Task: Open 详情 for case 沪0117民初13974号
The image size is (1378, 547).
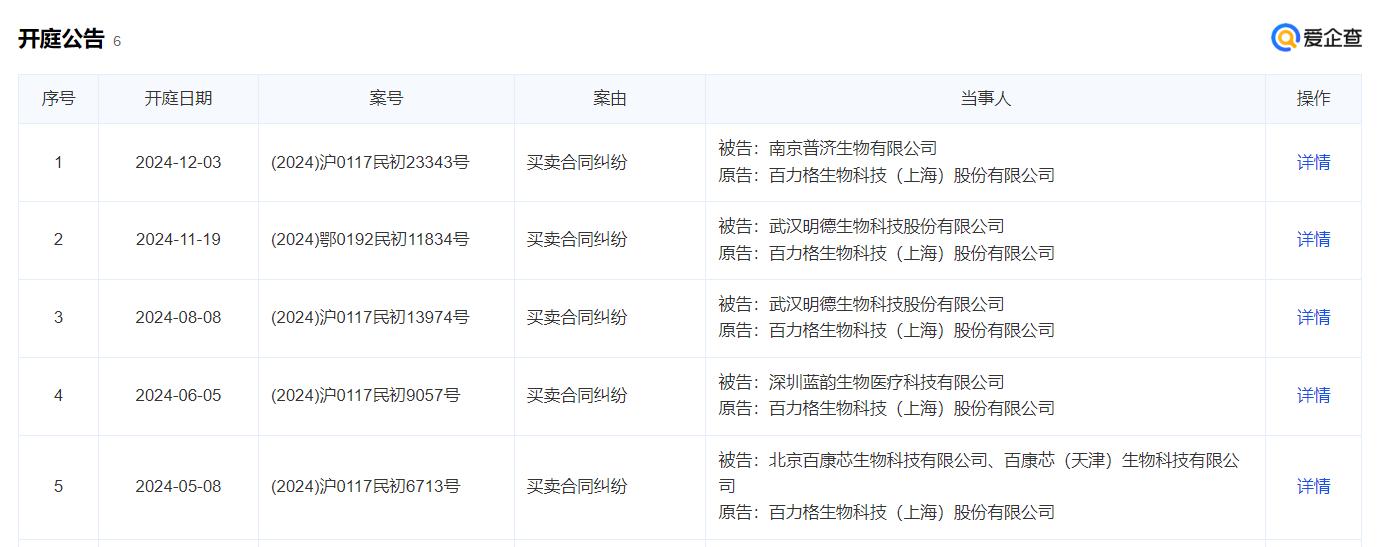Action: 1313,317
